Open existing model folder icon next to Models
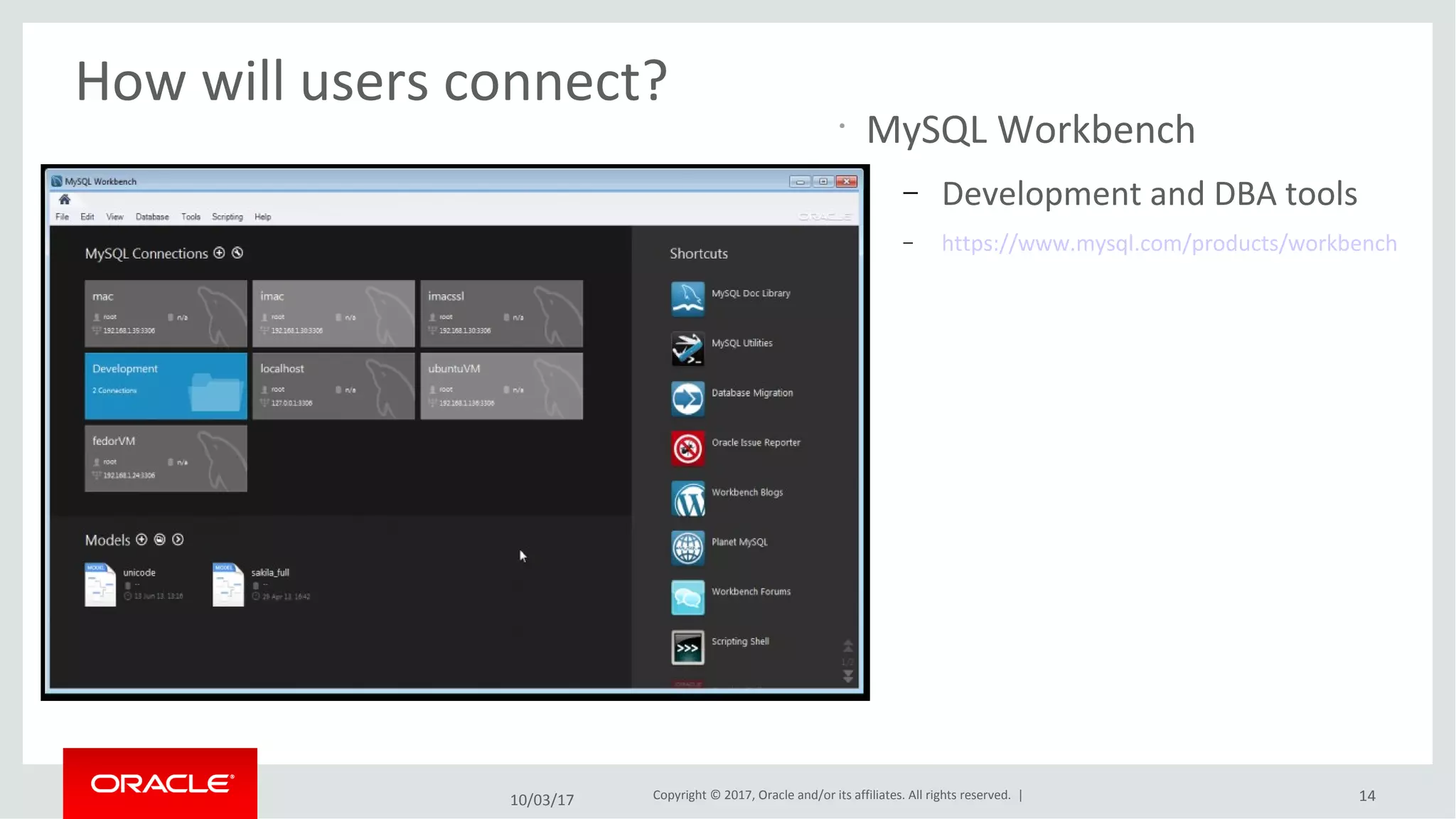The image size is (1456, 819). tap(160, 540)
